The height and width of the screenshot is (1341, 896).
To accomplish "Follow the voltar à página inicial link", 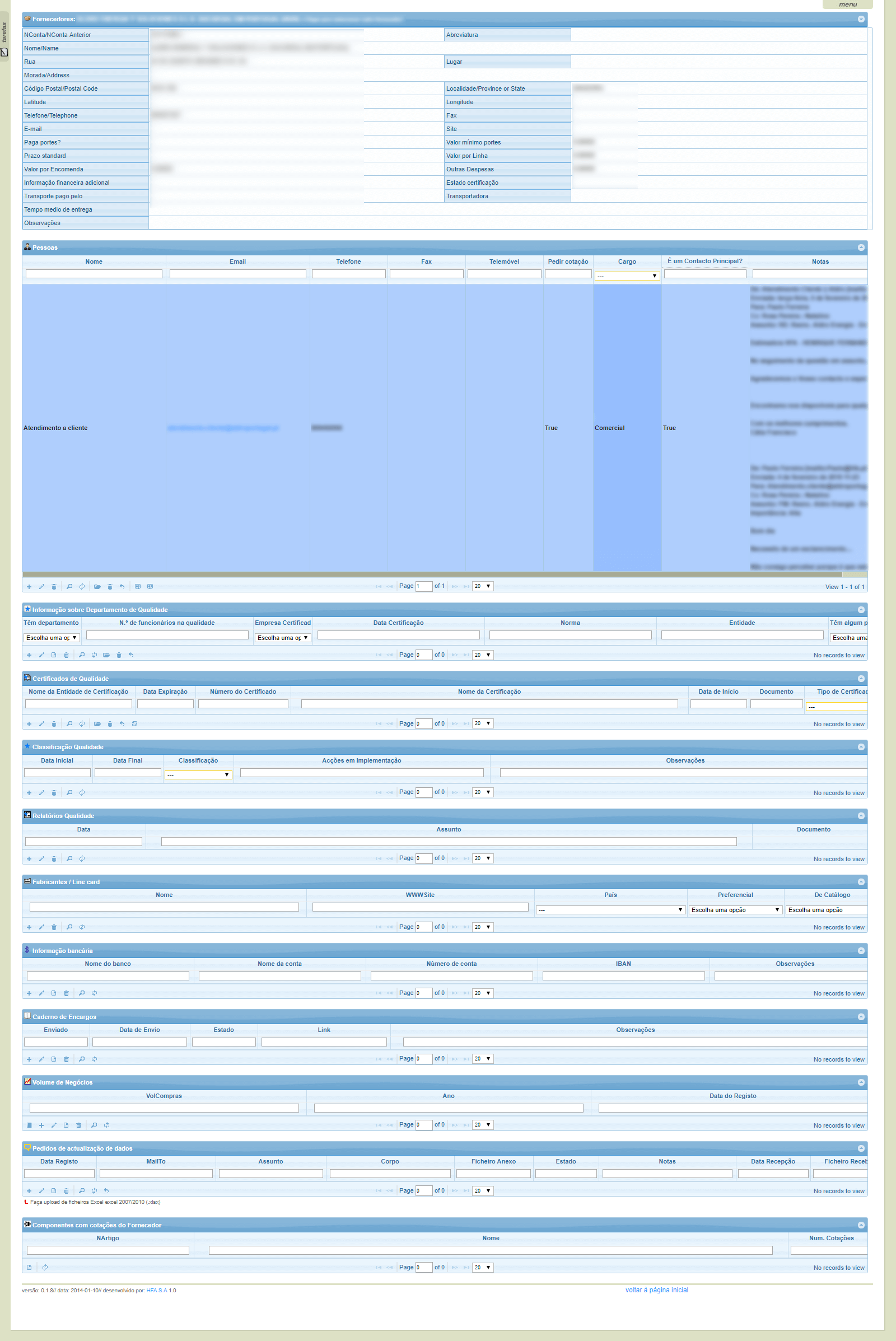I will point(656,1289).
